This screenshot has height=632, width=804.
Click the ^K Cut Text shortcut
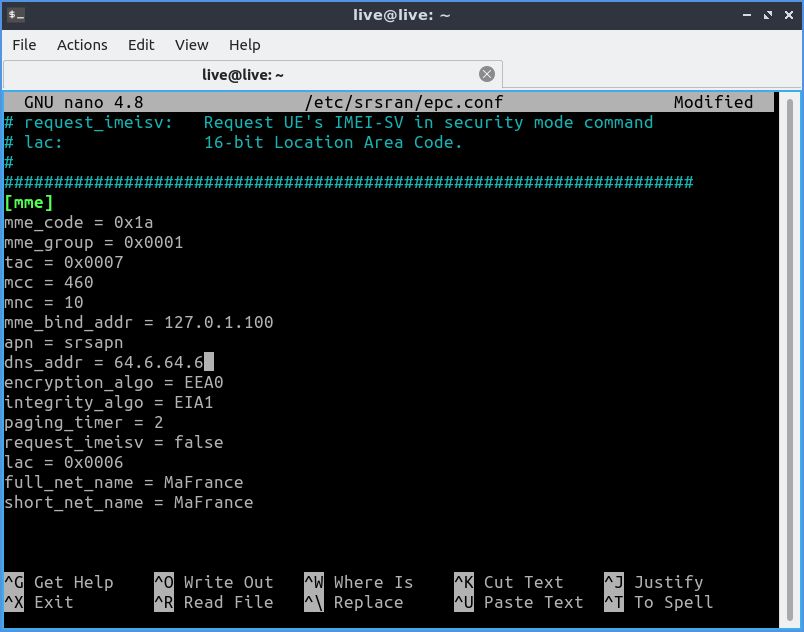point(509,582)
